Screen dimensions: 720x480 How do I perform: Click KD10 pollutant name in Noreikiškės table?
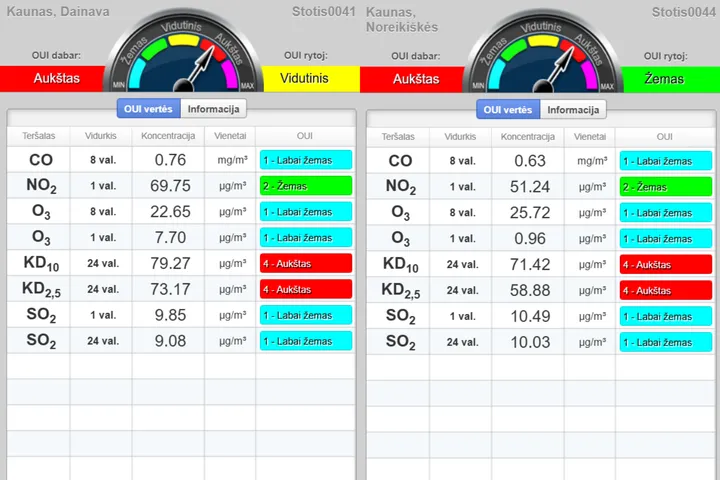[x=401, y=265]
